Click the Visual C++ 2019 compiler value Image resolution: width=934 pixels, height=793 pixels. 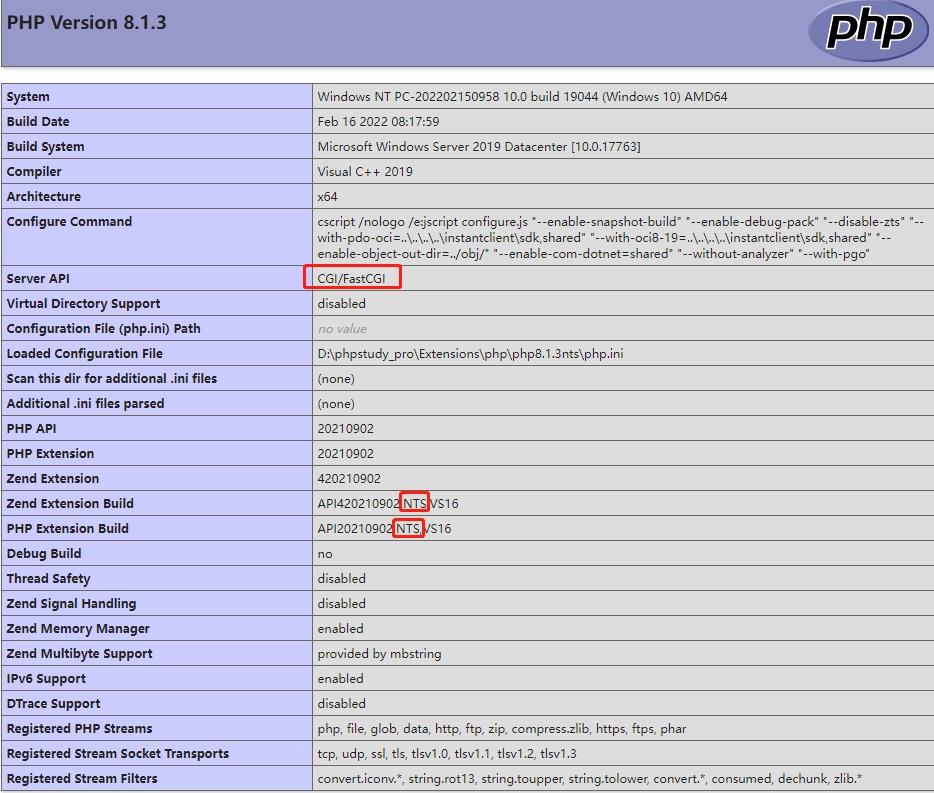365,171
